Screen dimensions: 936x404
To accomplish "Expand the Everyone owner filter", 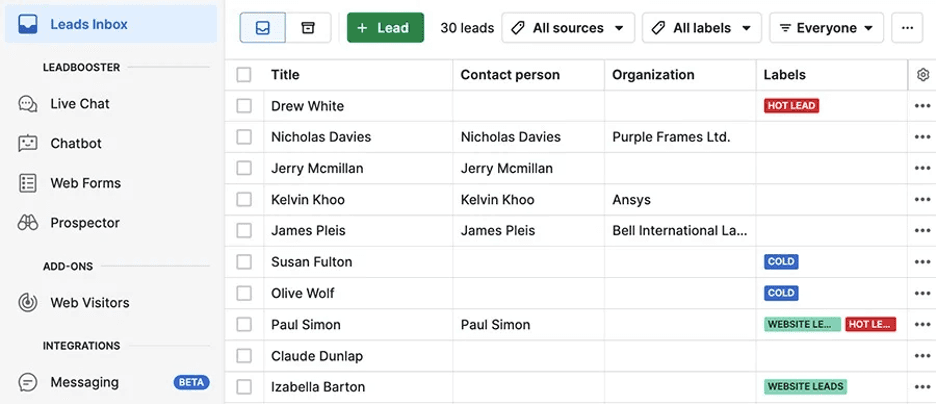I will (x=825, y=28).
